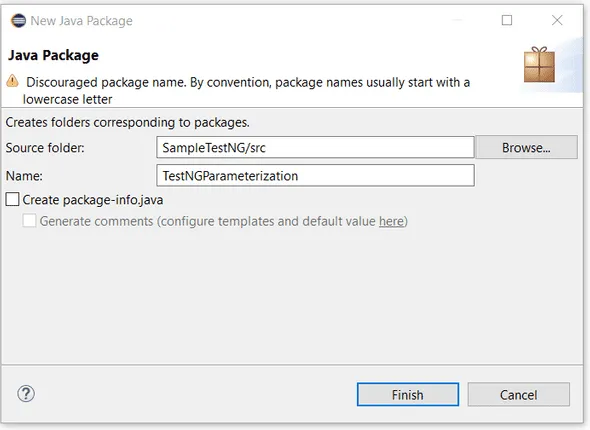Click the Eclipse icon in title bar
This screenshot has width=590, height=430.
tap(18, 21)
